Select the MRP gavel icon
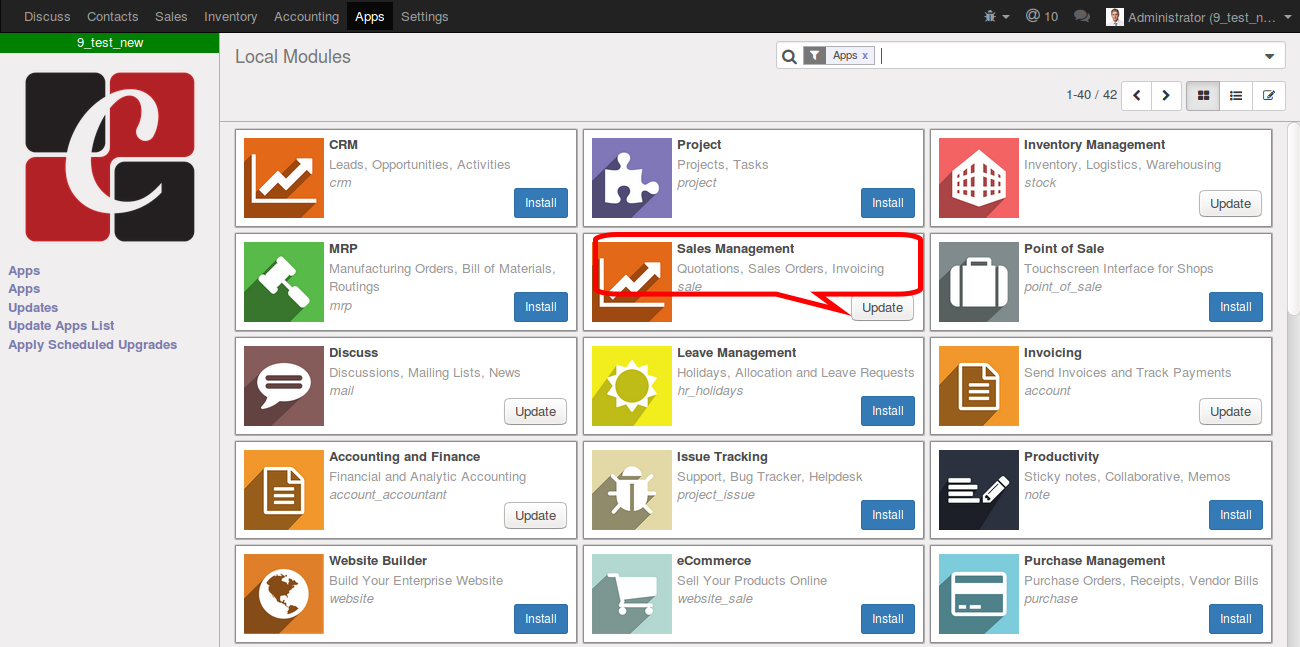This screenshot has width=1300, height=647. pyautogui.click(x=284, y=282)
